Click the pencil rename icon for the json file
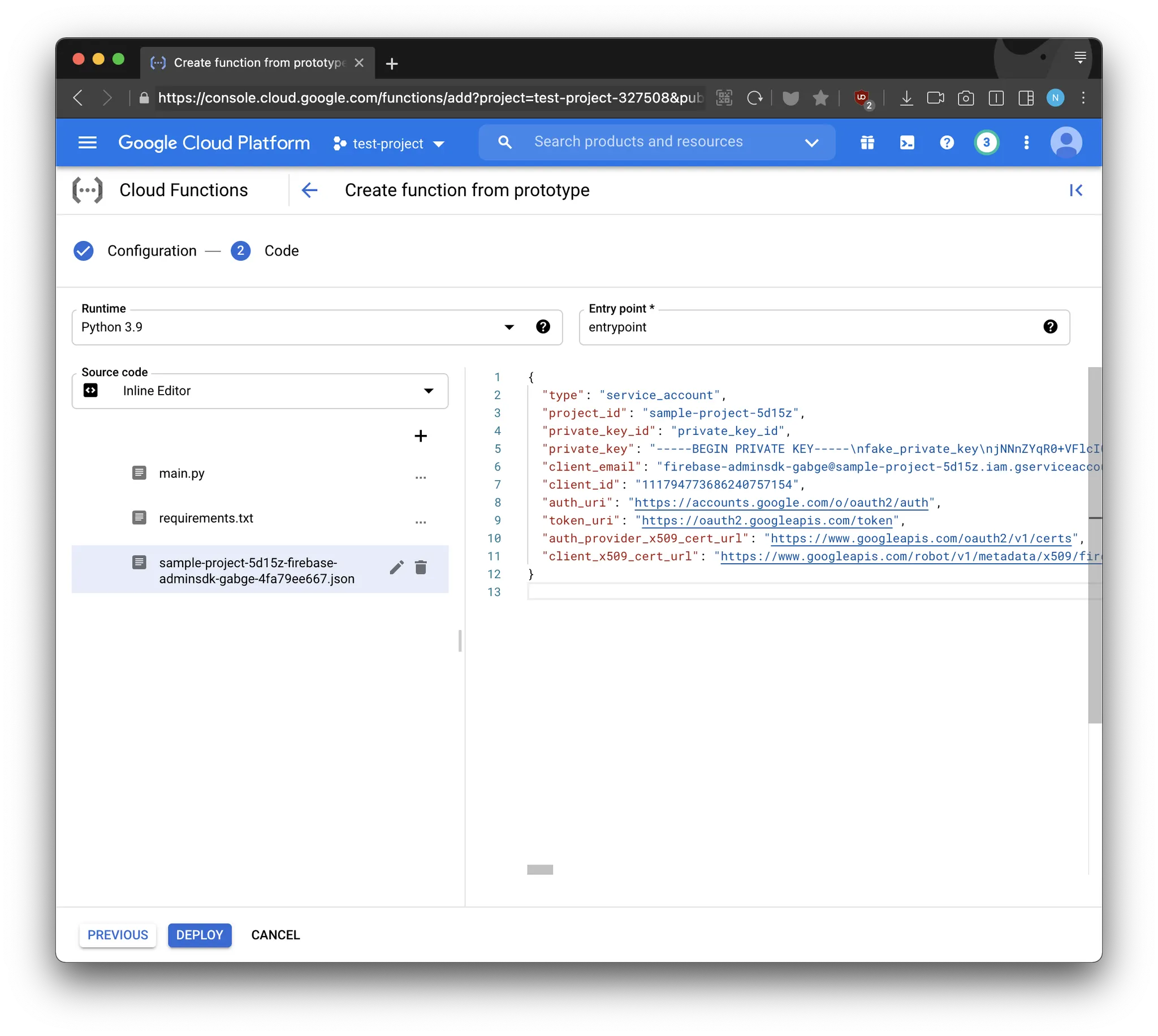 coord(396,567)
